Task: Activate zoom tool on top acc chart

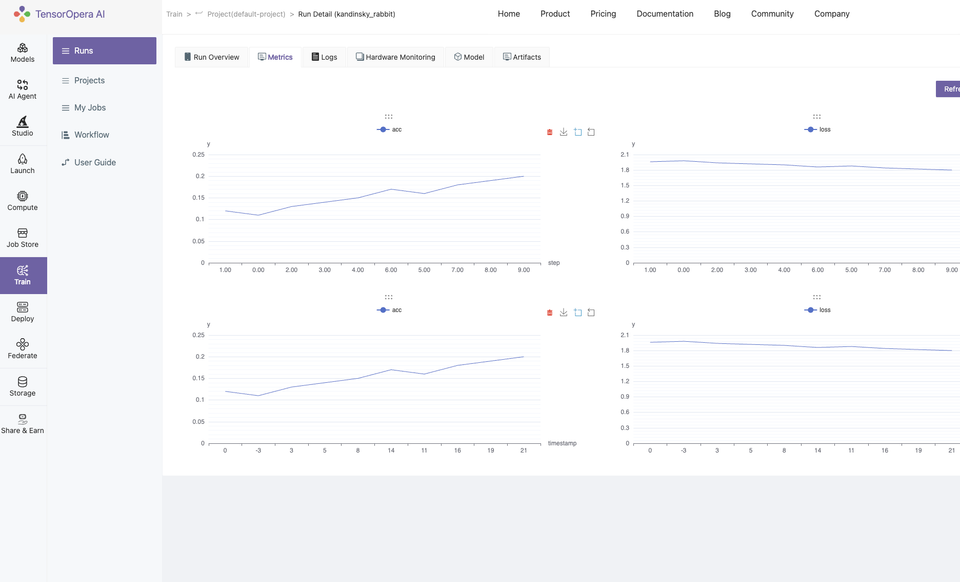Action: pos(577,132)
